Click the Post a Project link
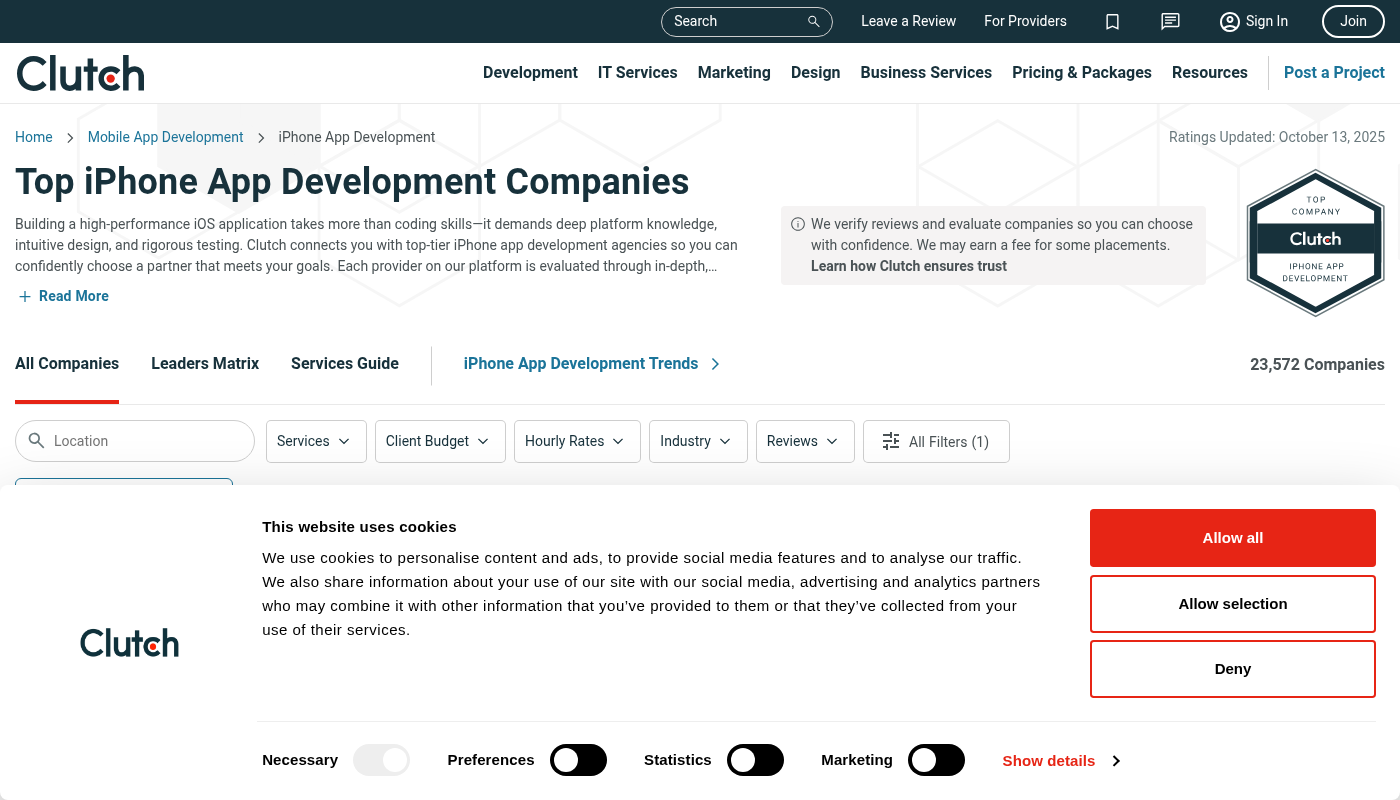This screenshot has height=800, width=1400. tap(1334, 72)
